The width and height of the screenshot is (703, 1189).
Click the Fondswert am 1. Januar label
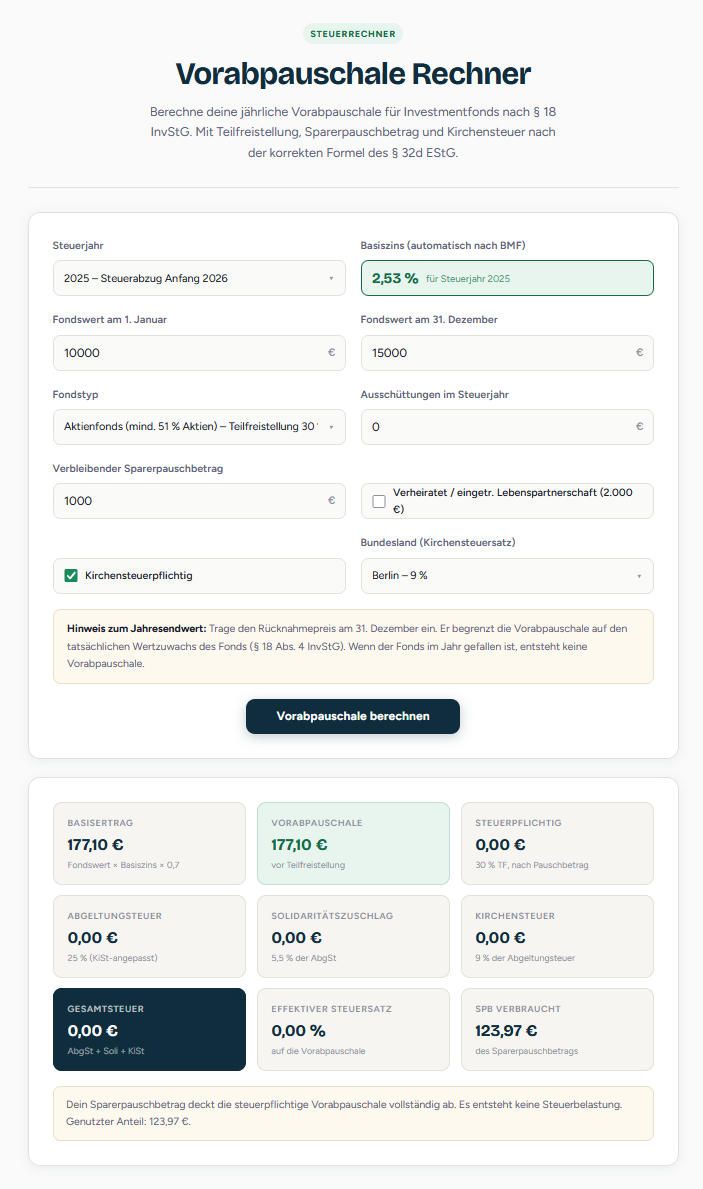(x=110, y=319)
